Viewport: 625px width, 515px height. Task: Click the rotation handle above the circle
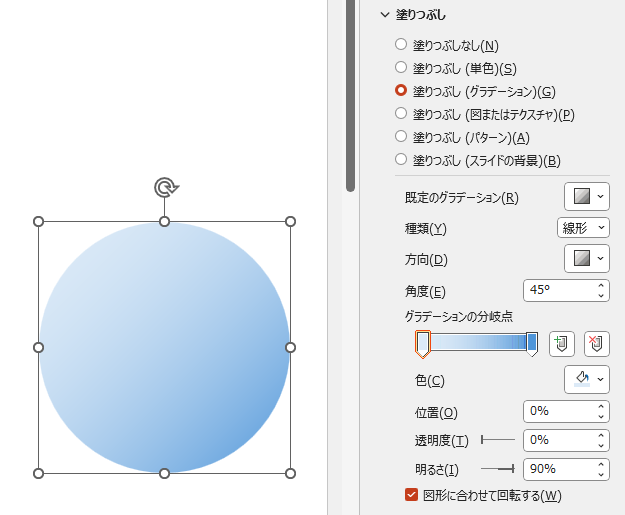tap(166, 187)
